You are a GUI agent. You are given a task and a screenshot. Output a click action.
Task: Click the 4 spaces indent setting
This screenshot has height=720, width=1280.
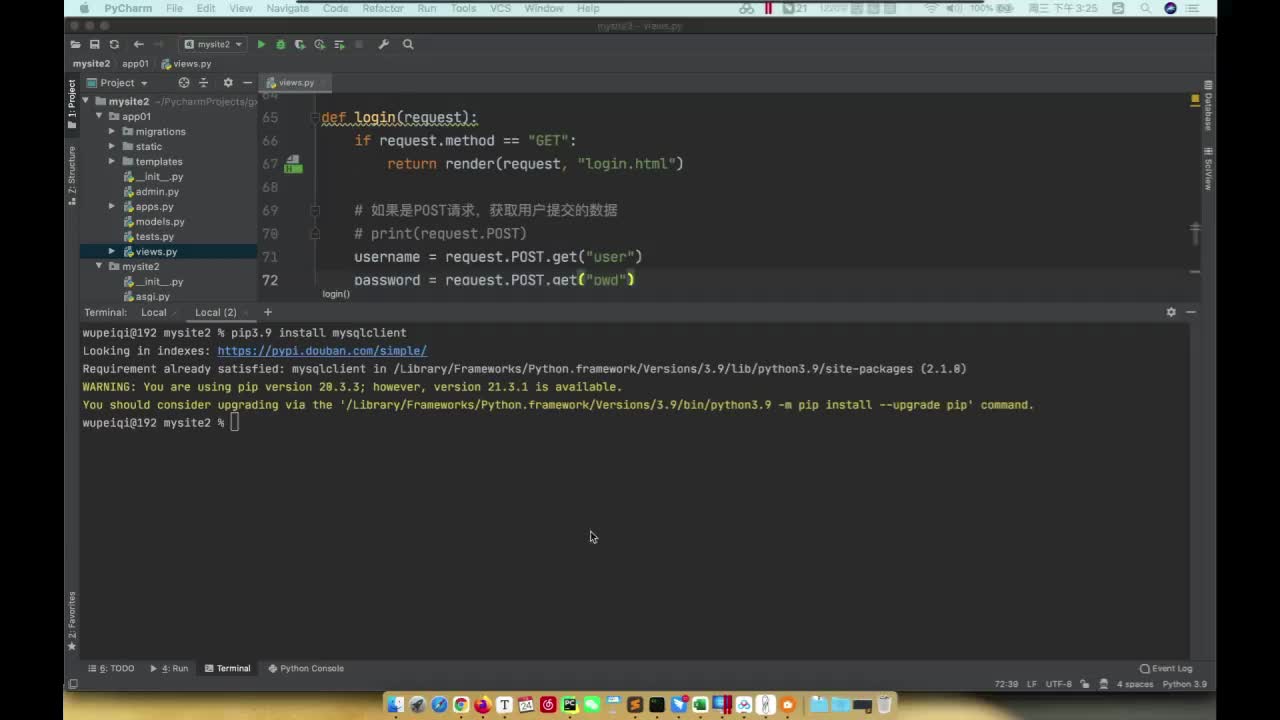point(1135,684)
